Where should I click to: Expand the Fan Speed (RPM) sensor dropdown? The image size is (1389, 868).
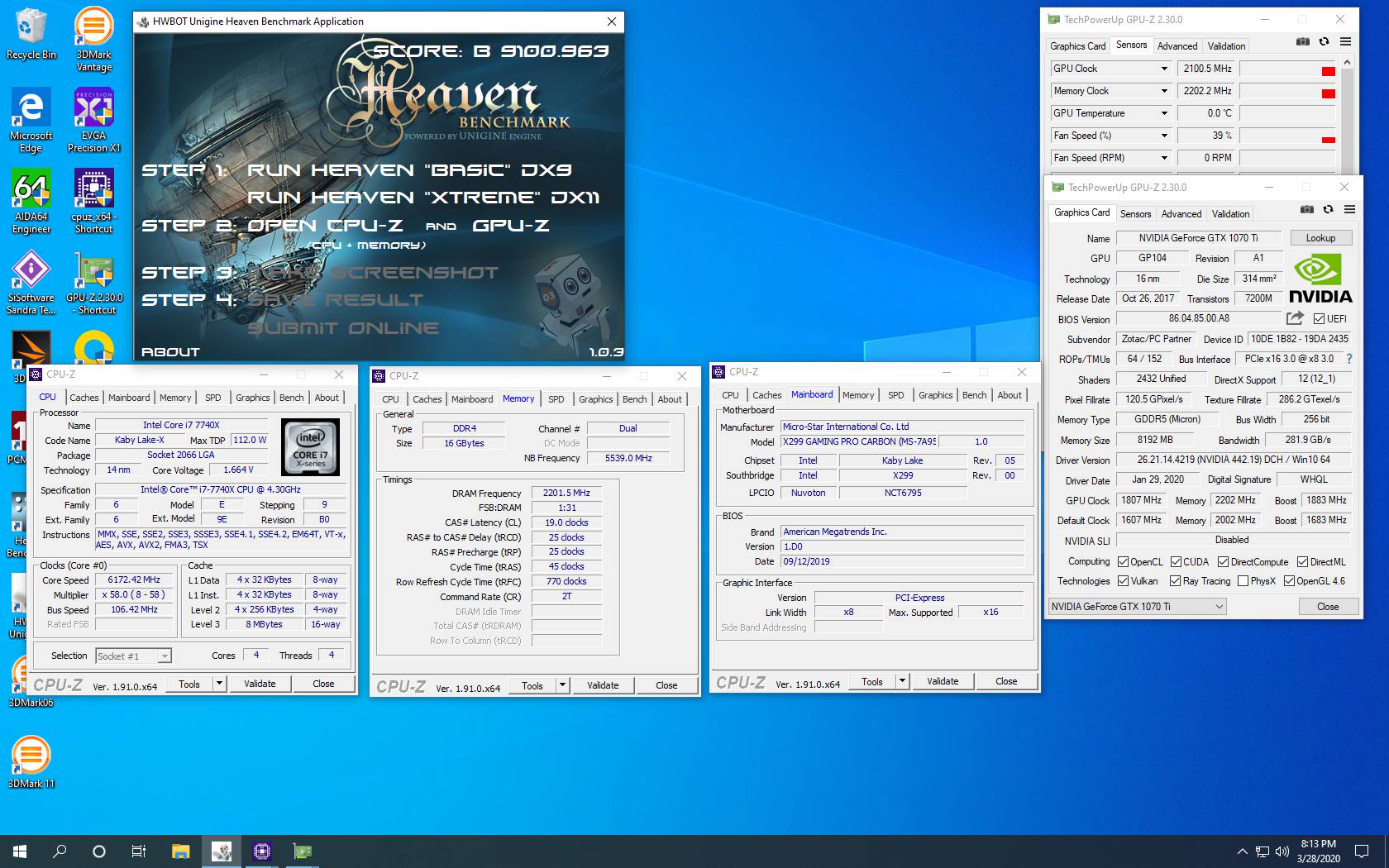(1164, 158)
